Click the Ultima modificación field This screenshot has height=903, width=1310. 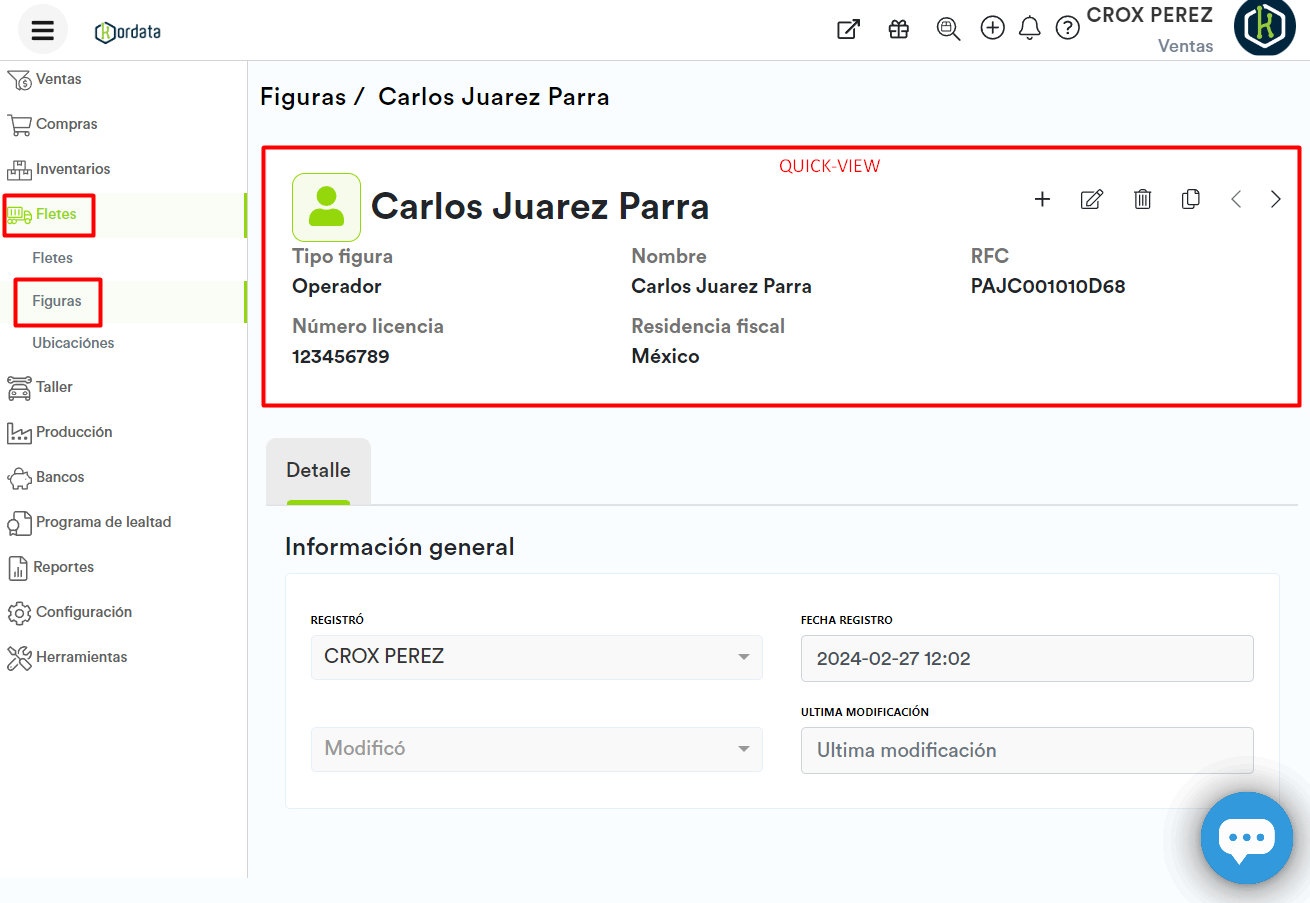tap(1026, 750)
